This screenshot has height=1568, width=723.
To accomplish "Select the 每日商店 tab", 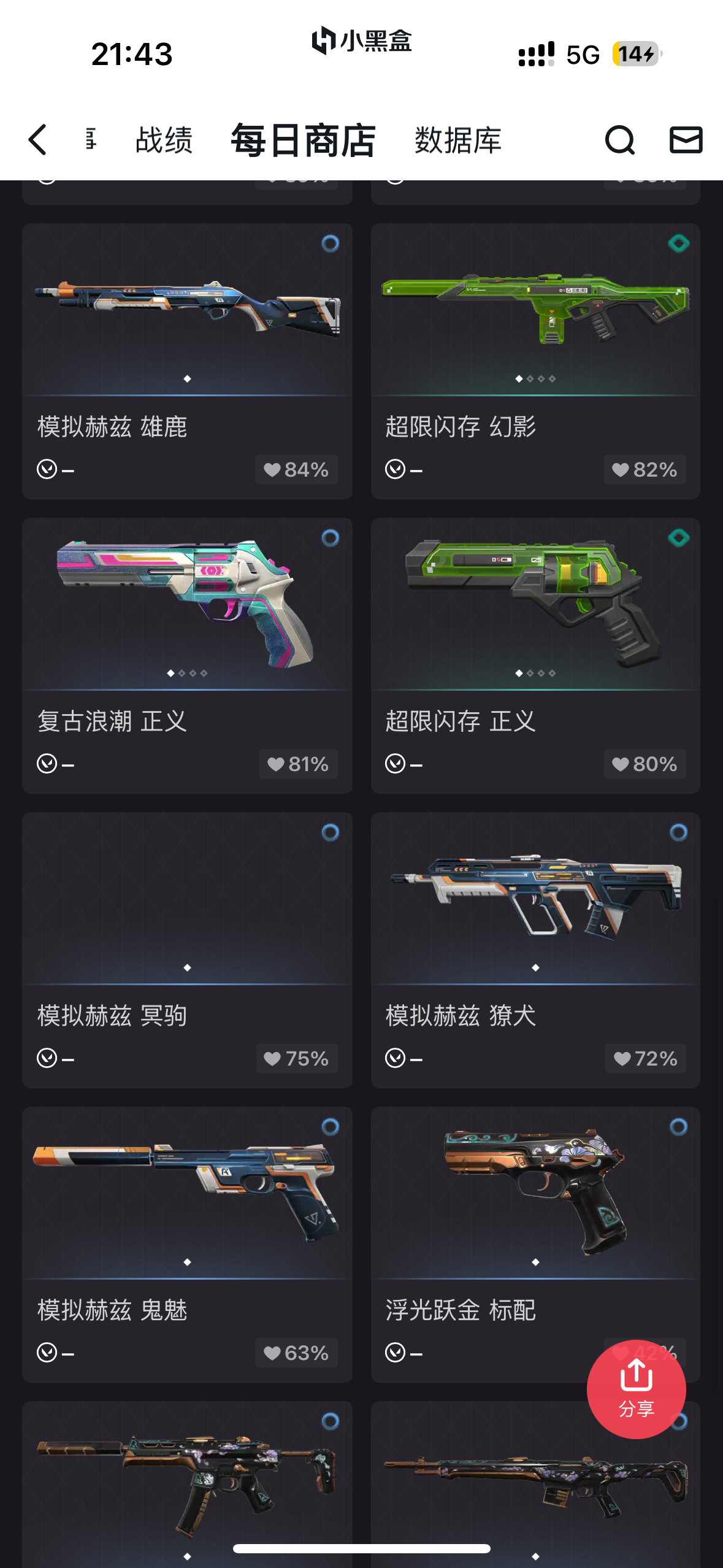I will click(x=303, y=140).
